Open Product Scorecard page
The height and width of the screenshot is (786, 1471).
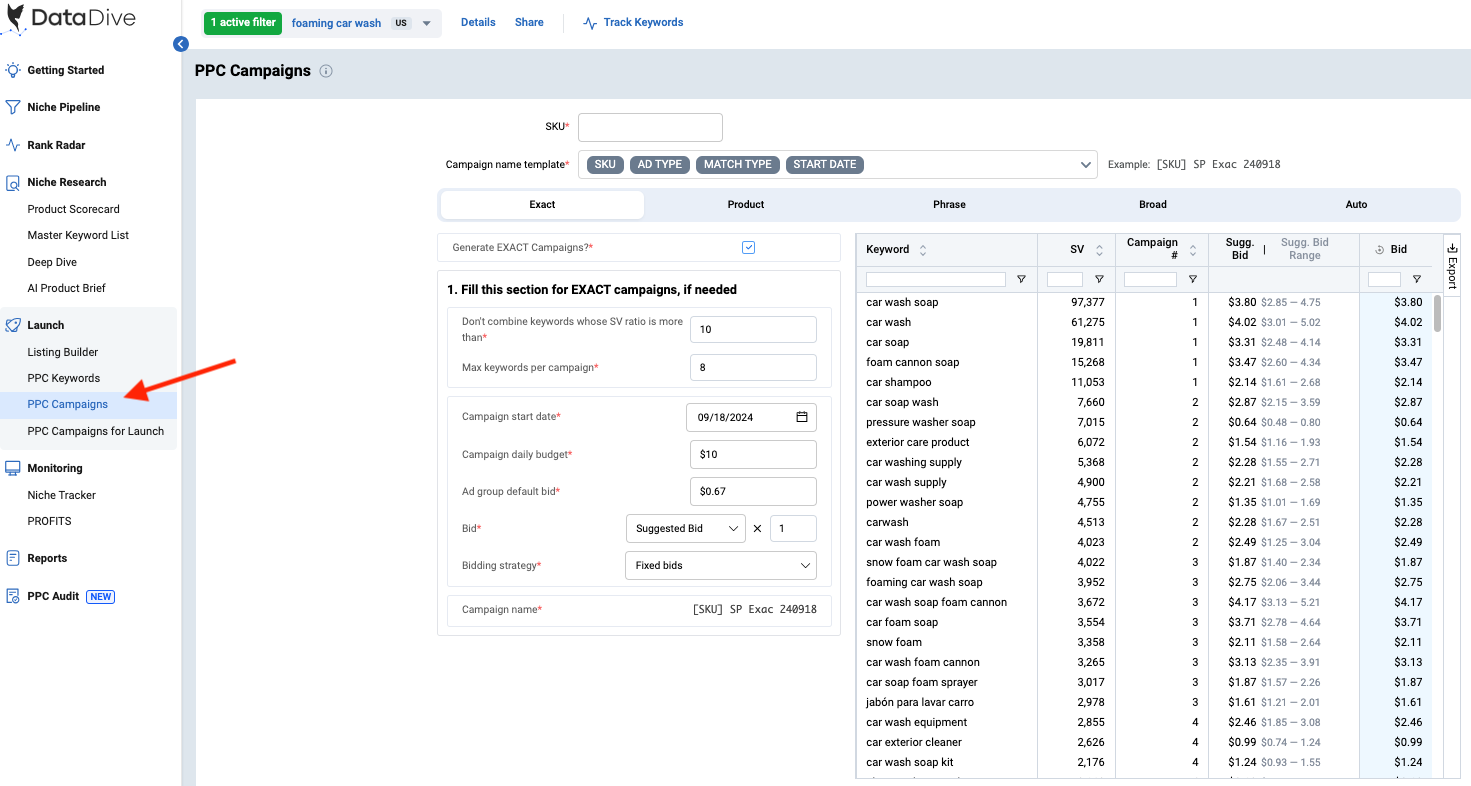[x=74, y=209]
